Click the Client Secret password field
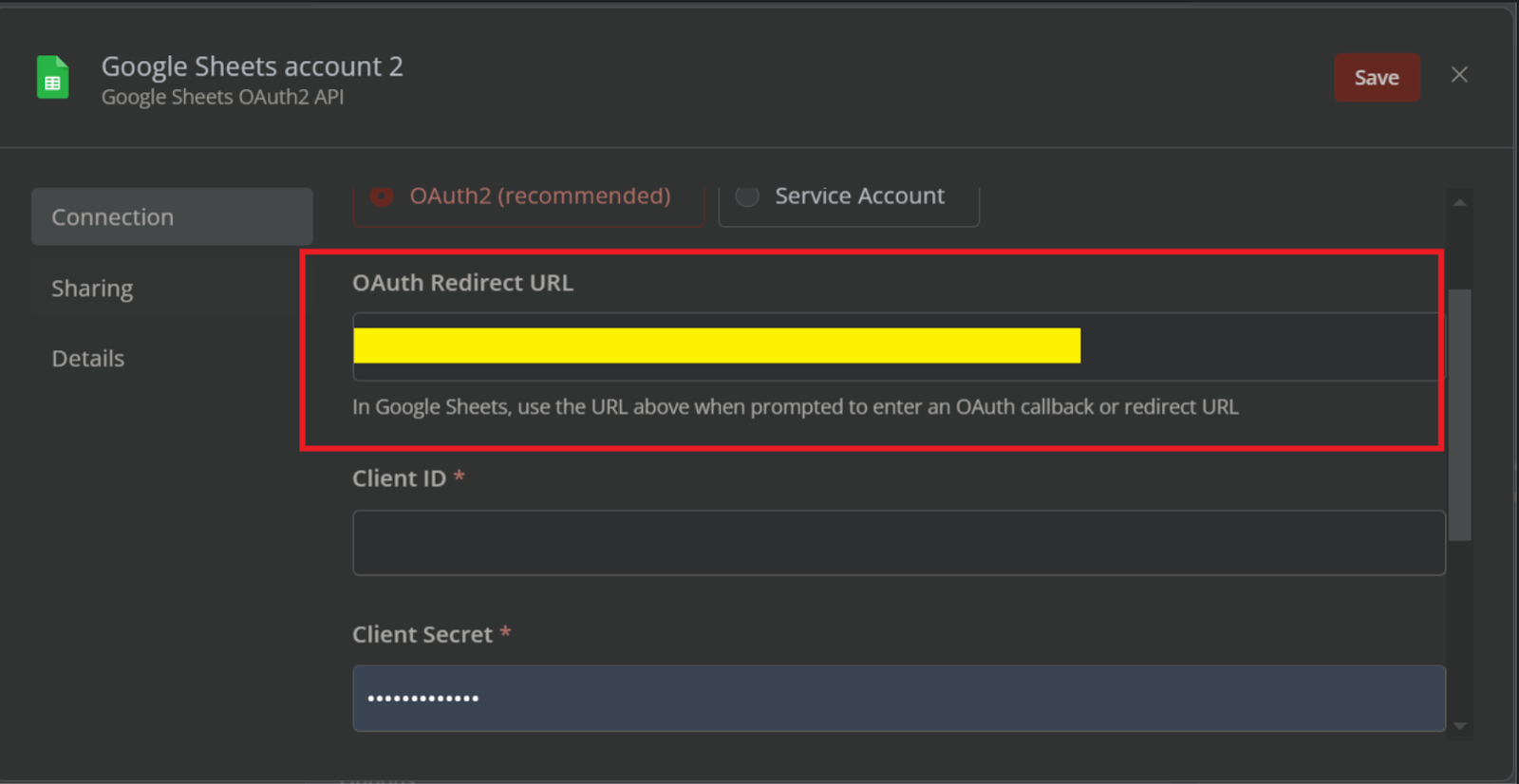The image size is (1519, 784). click(x=899, y=699)
